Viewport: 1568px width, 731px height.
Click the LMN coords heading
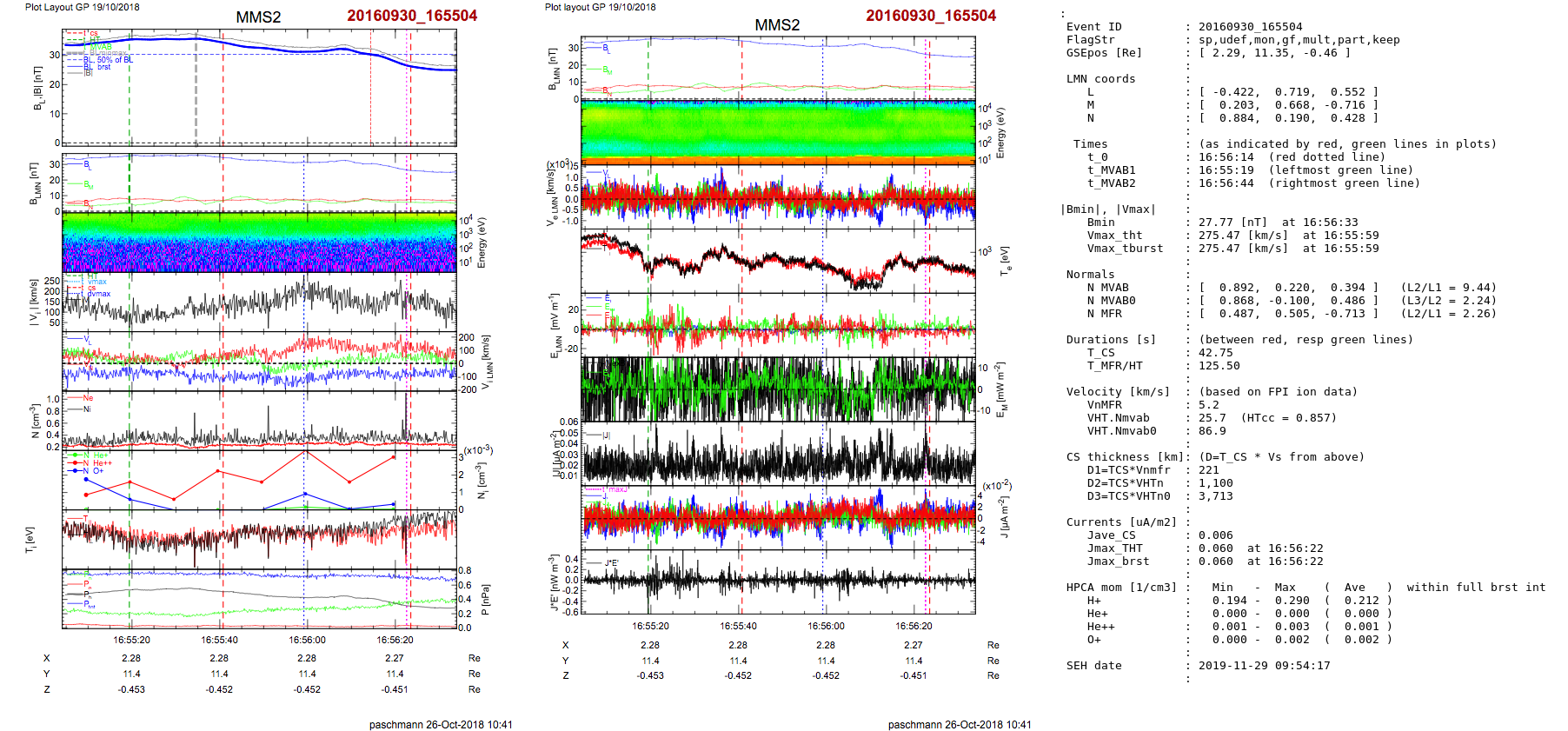coord(1100,79)
